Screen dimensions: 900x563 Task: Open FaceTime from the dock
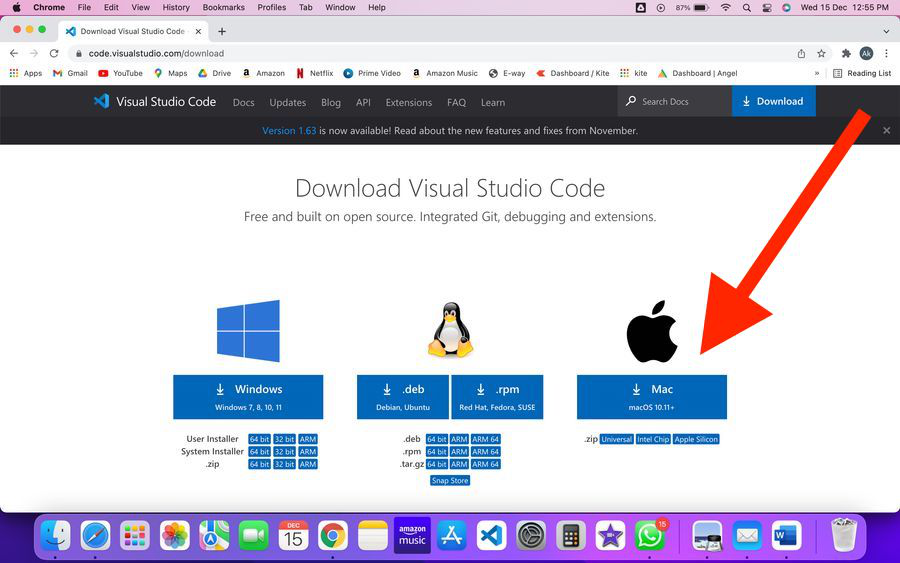click(253, 536)
